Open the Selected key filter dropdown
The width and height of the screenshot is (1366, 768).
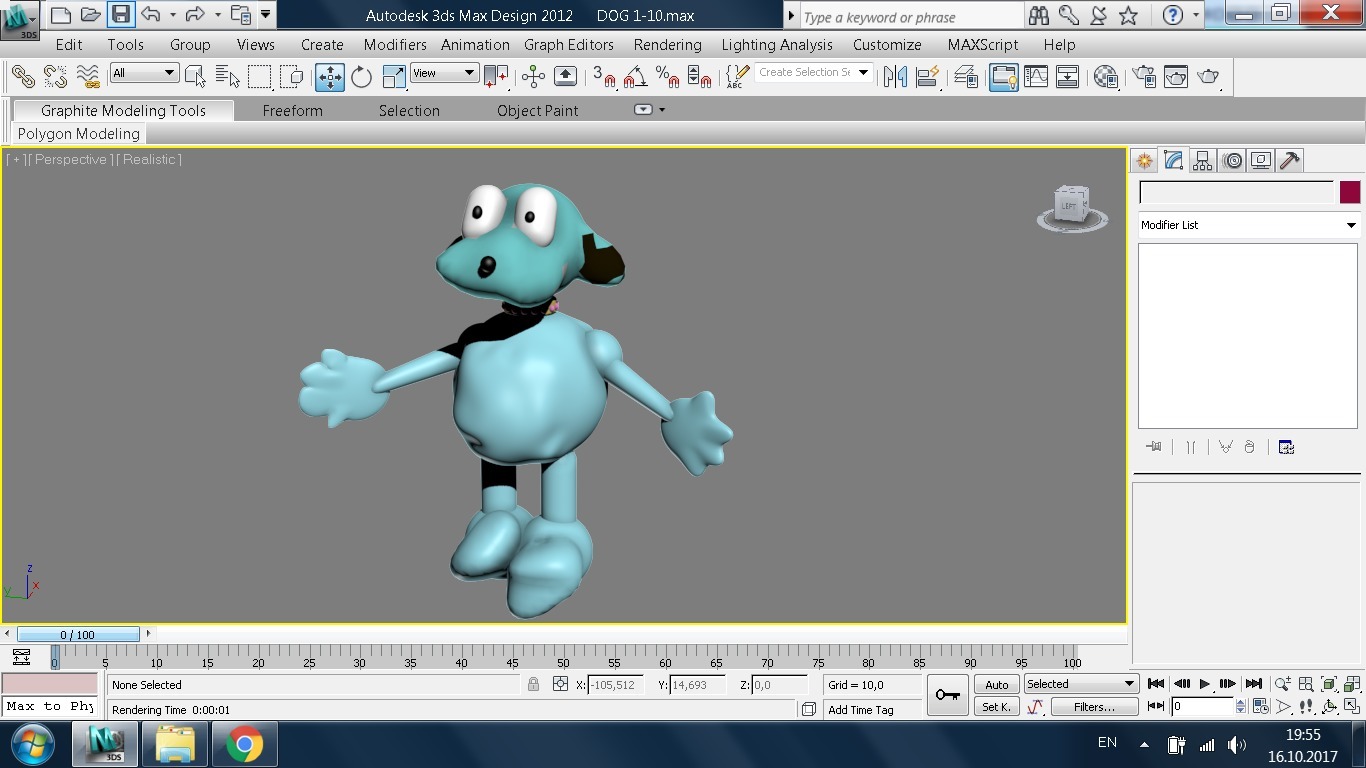(1081, 685)
